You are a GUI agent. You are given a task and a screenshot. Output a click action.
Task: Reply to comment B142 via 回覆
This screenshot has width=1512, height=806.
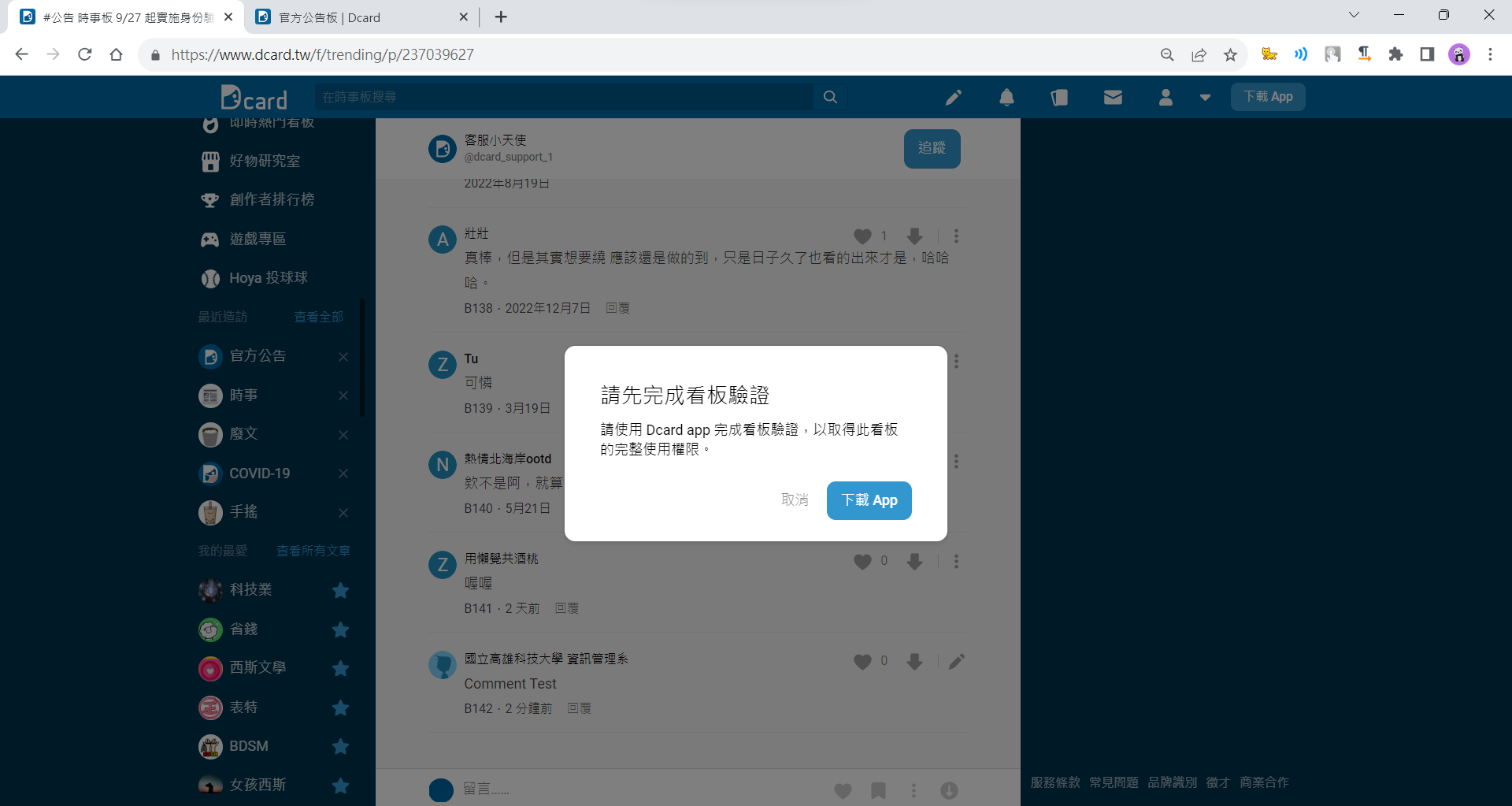pos(579,708)
